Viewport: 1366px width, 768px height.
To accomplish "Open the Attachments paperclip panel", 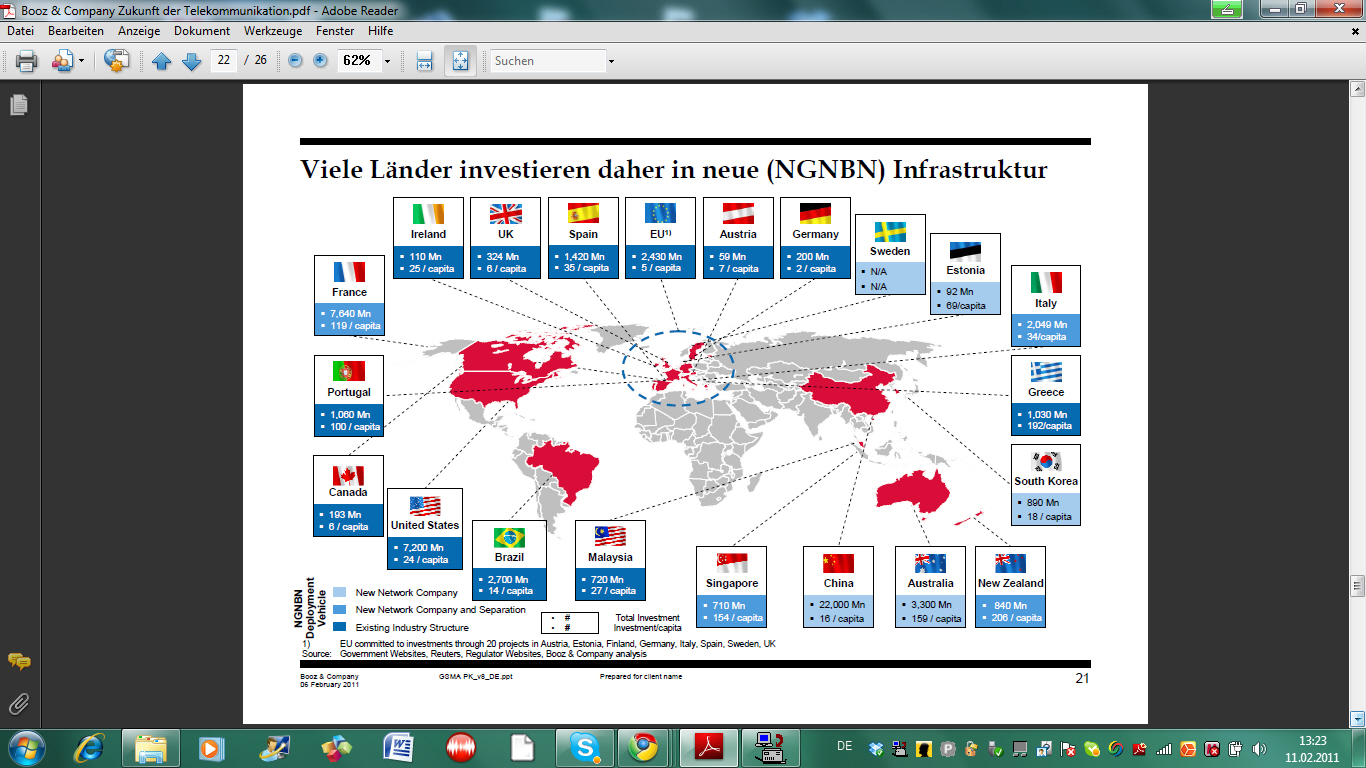I will (x=18, y=703).
